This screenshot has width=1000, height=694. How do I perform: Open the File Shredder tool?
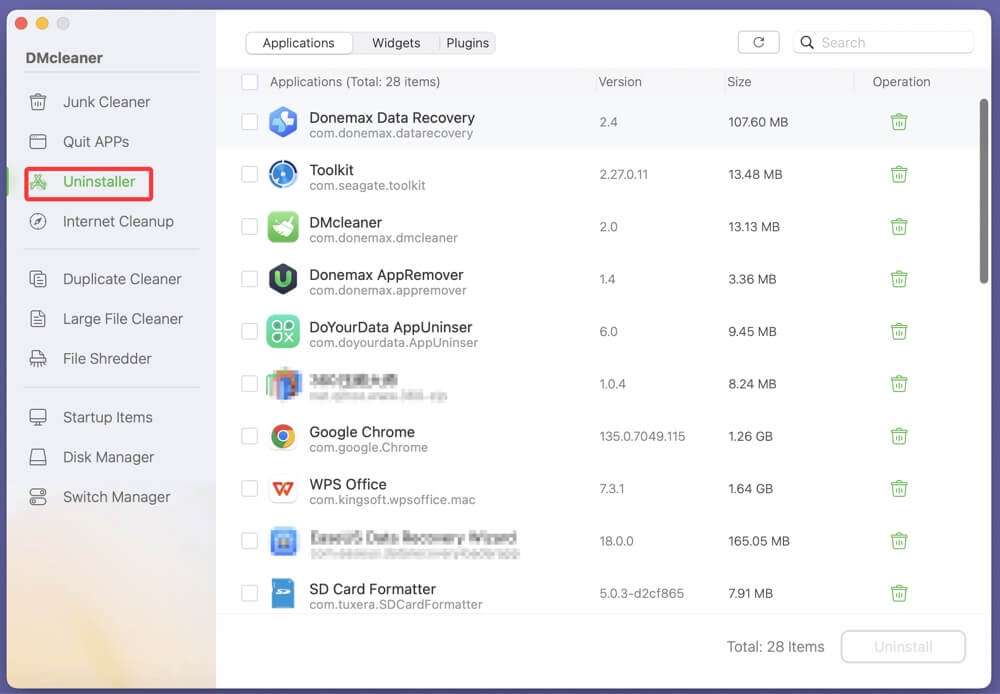[40, 358]
